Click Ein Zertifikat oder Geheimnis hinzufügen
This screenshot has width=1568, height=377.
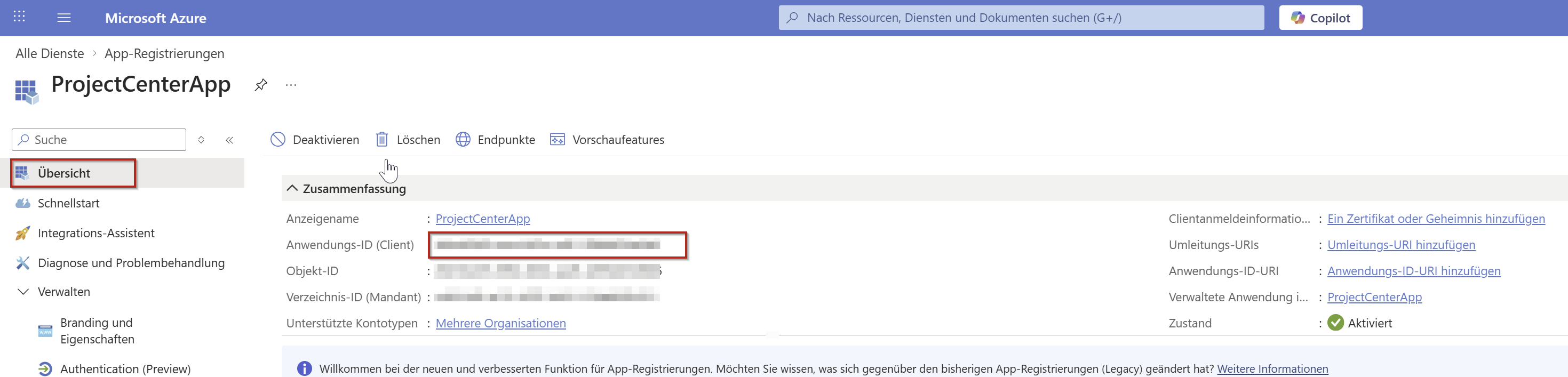1436,218
